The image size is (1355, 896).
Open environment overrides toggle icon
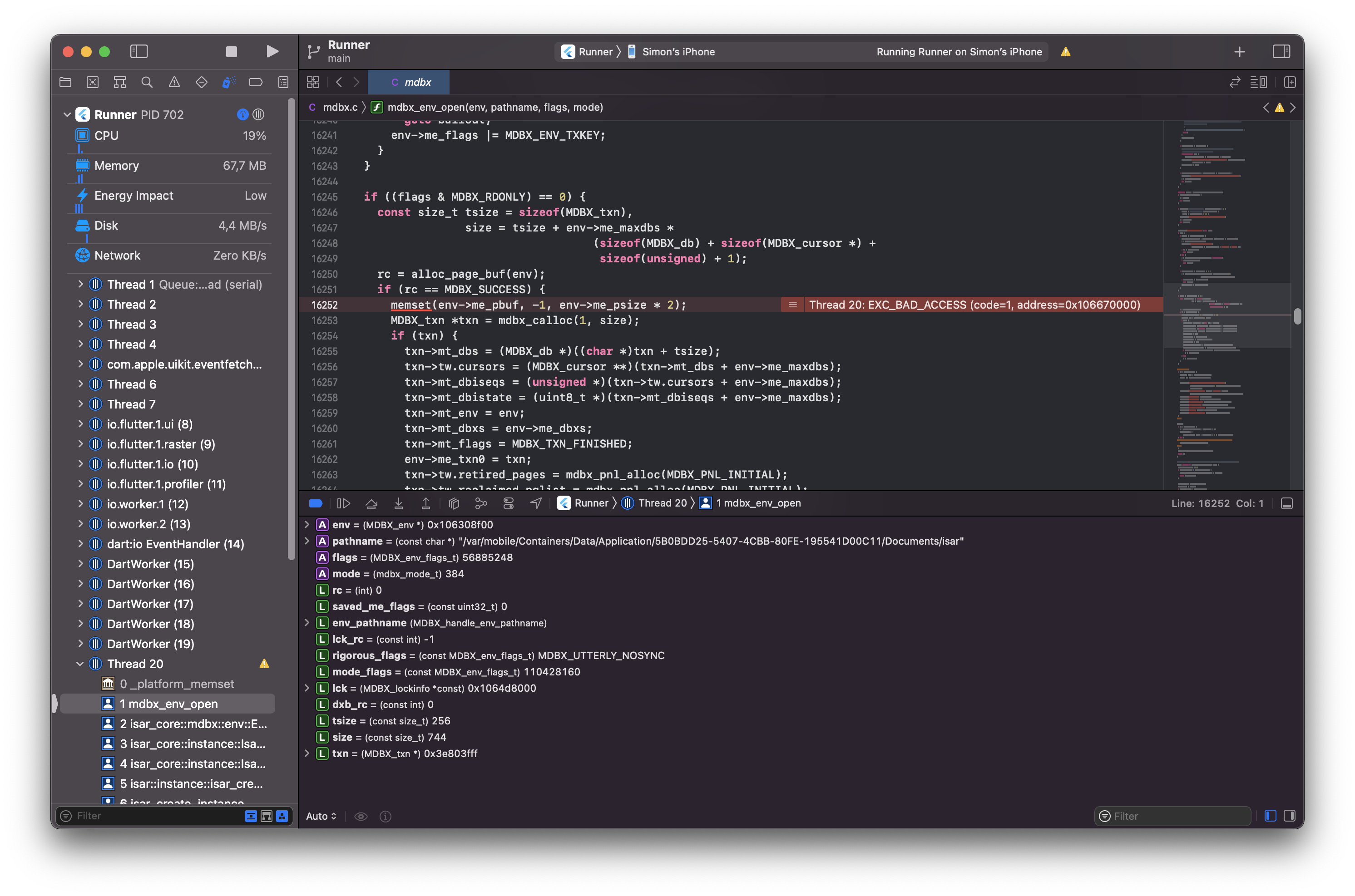[508, 503]
